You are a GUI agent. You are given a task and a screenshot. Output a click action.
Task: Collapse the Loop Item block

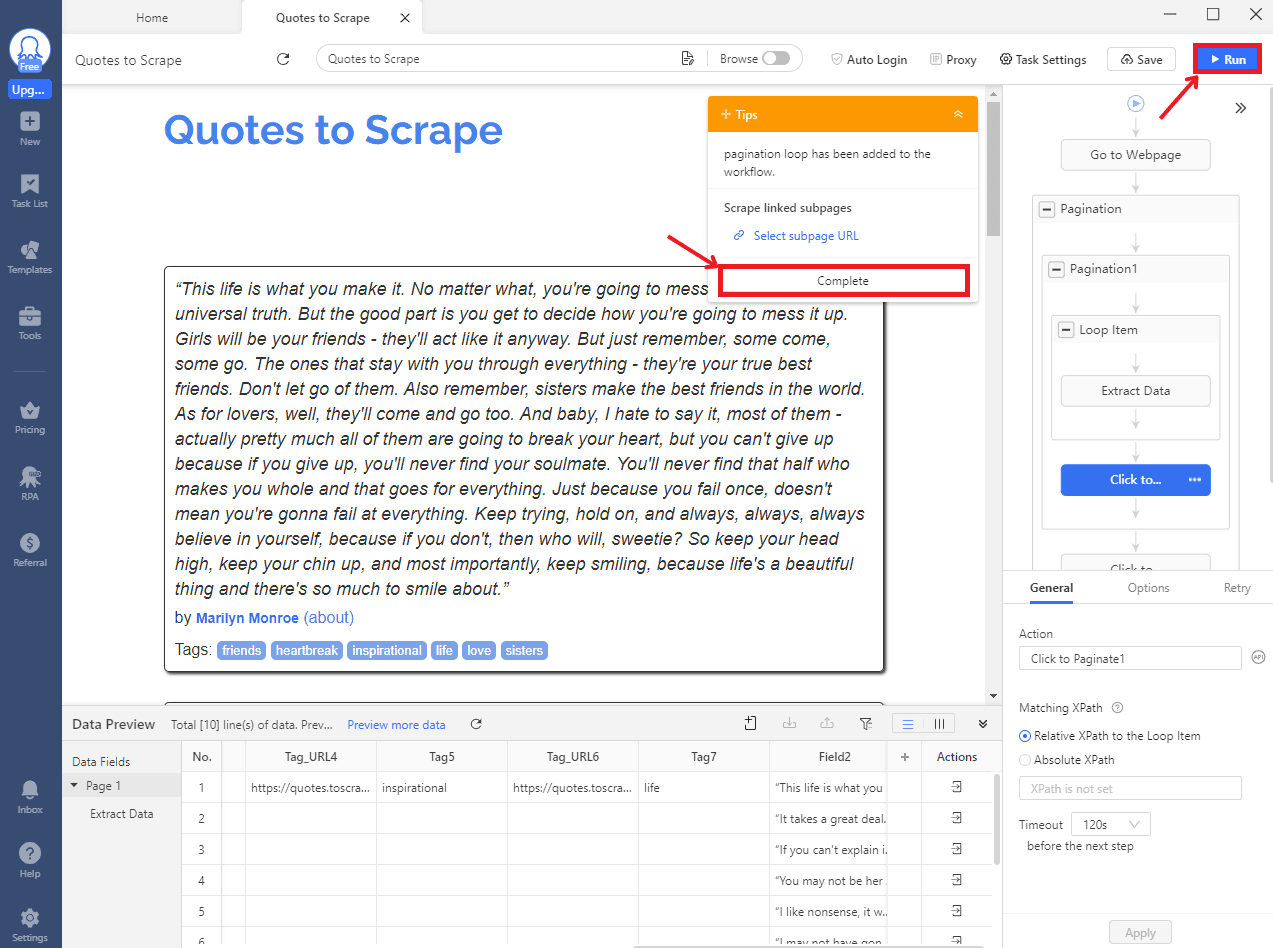tap(1066, 330)
